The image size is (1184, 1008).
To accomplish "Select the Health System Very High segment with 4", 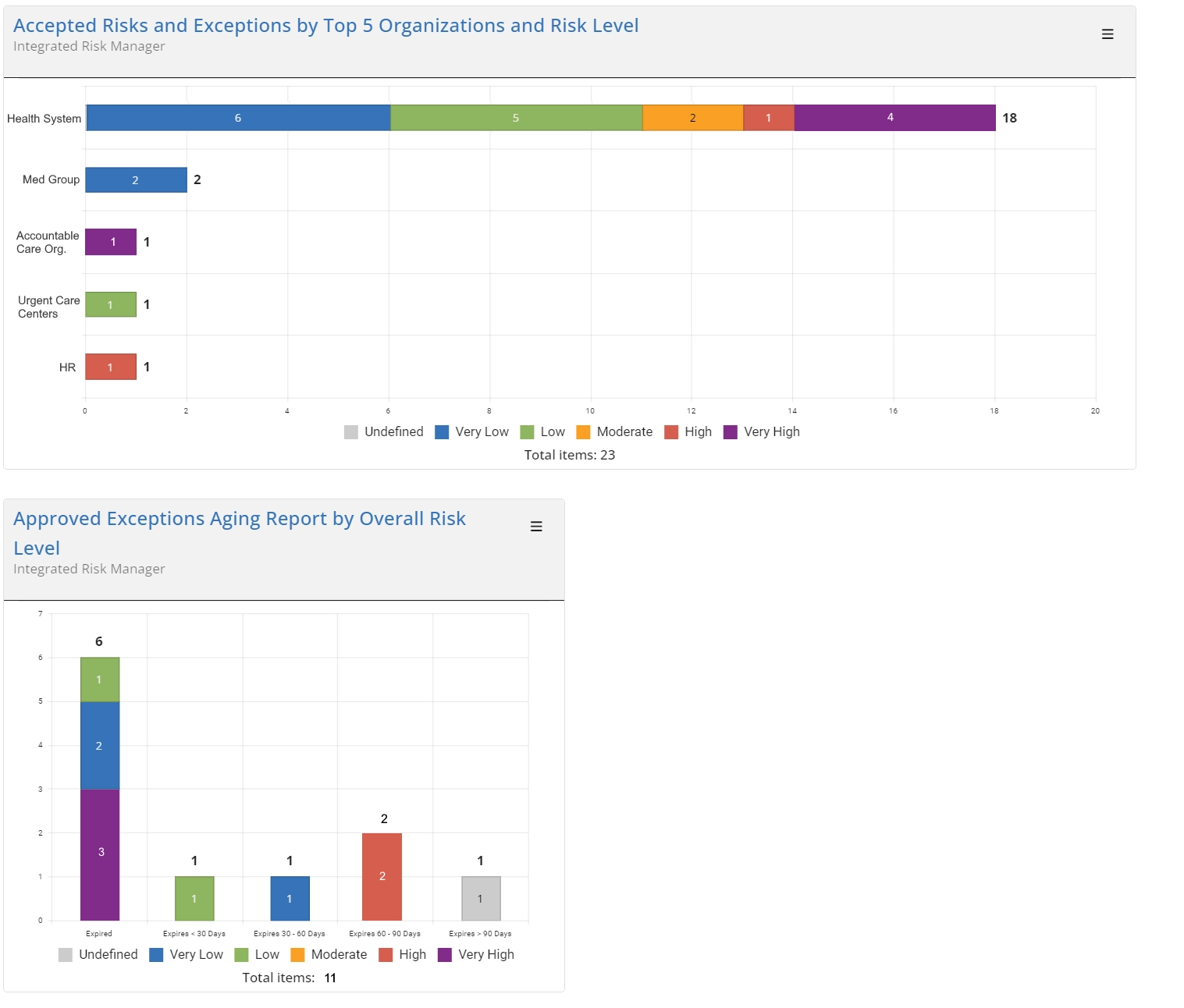I will (x=894, y=118).
